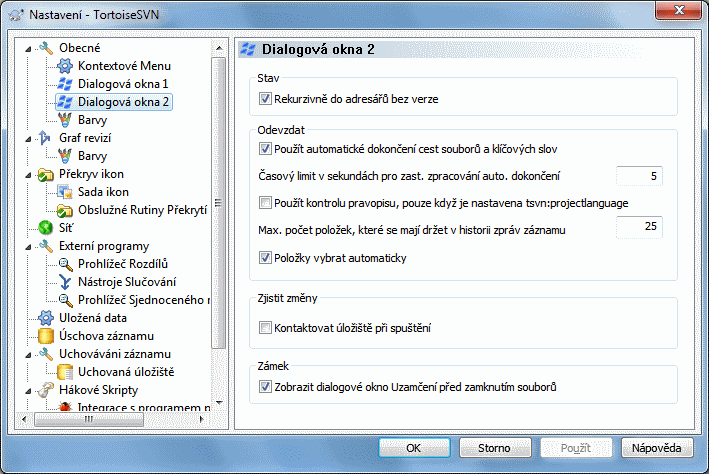Click the Max. počet položek field showing 25

point(639,227)
